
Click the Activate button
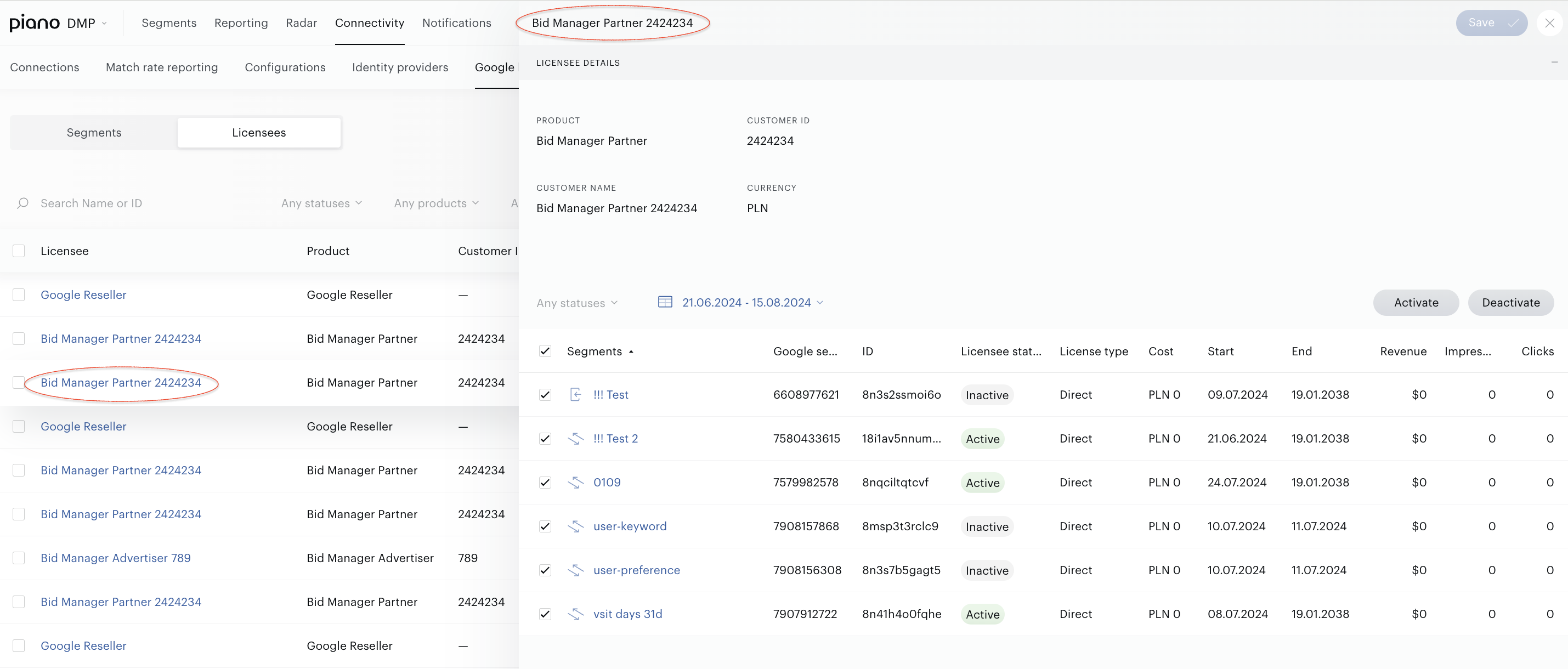pos(1416,303)
